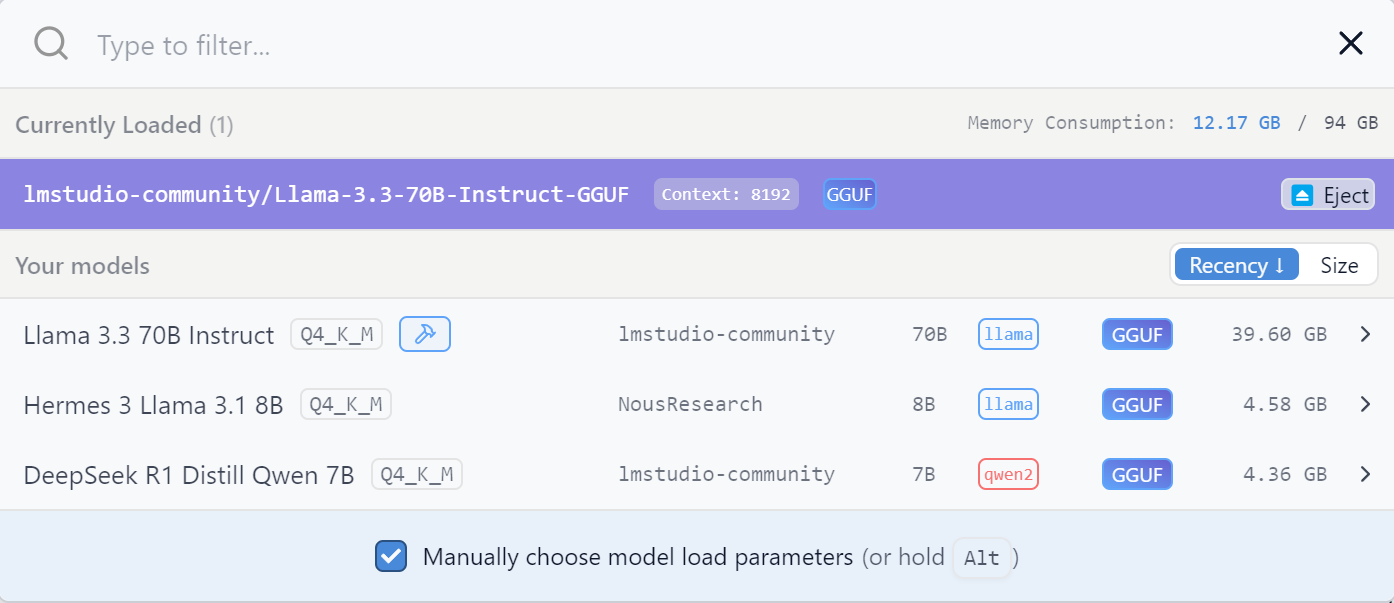Click Q4_K_M badge on Llama 3.3 row
1394x603 pixels.
337,334
